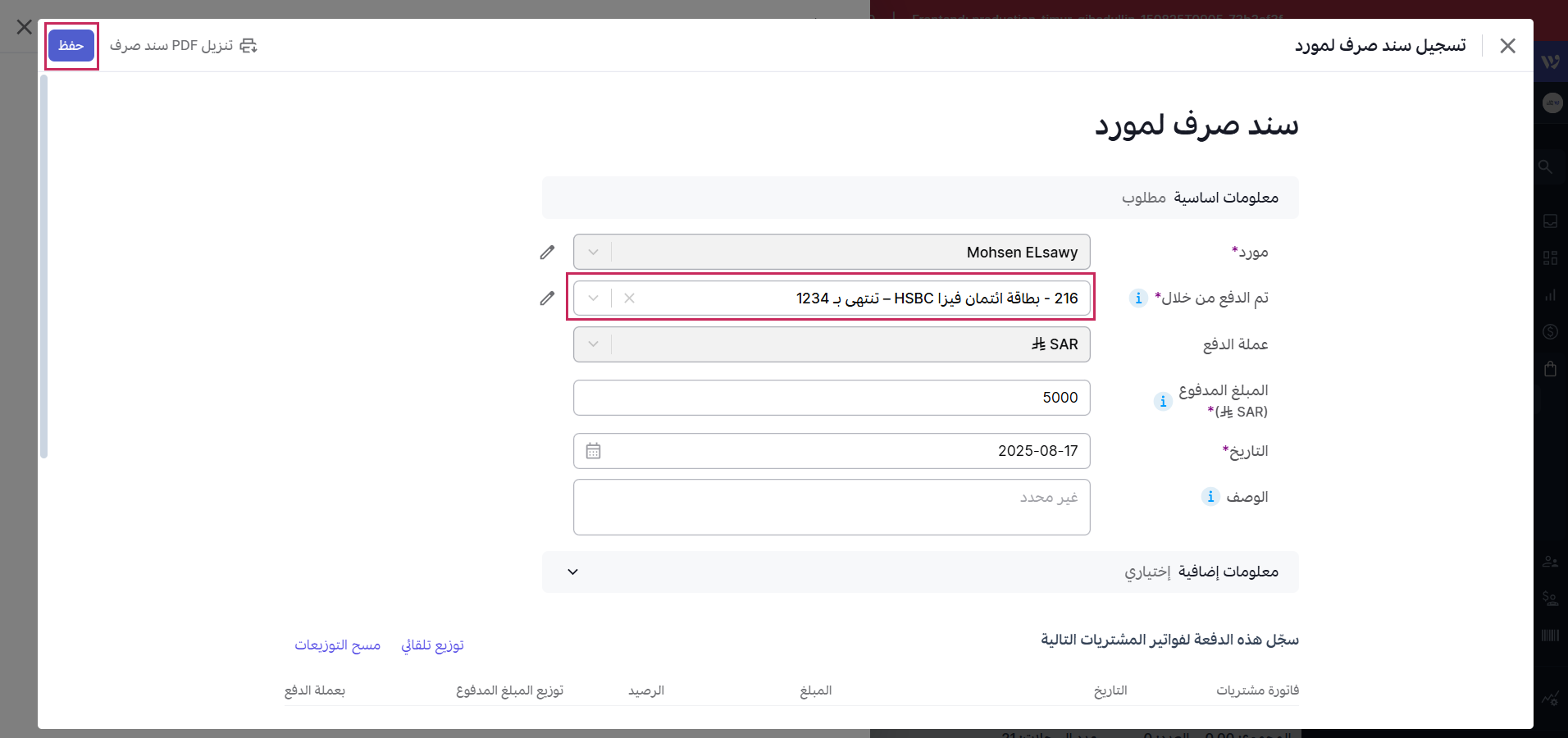Click the pencil icon beside payment method field

tap(547, 298)
